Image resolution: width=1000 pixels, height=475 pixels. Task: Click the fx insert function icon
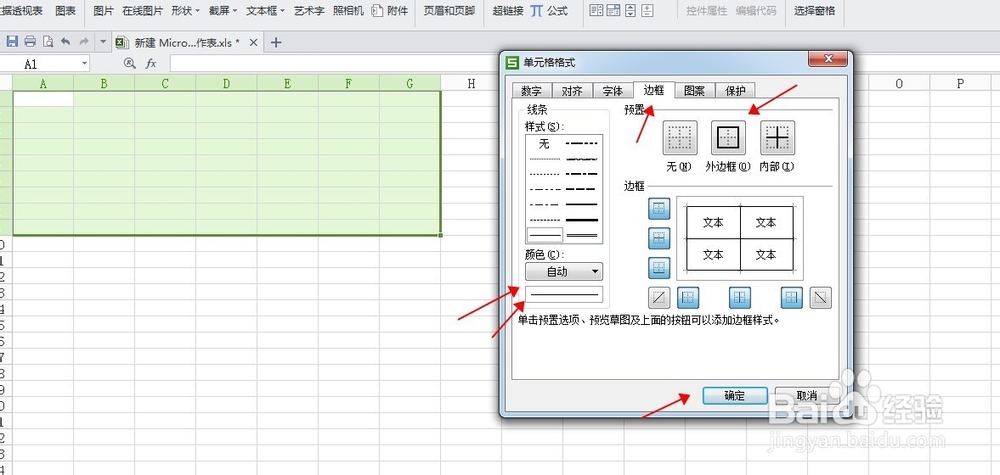(151, 63)
